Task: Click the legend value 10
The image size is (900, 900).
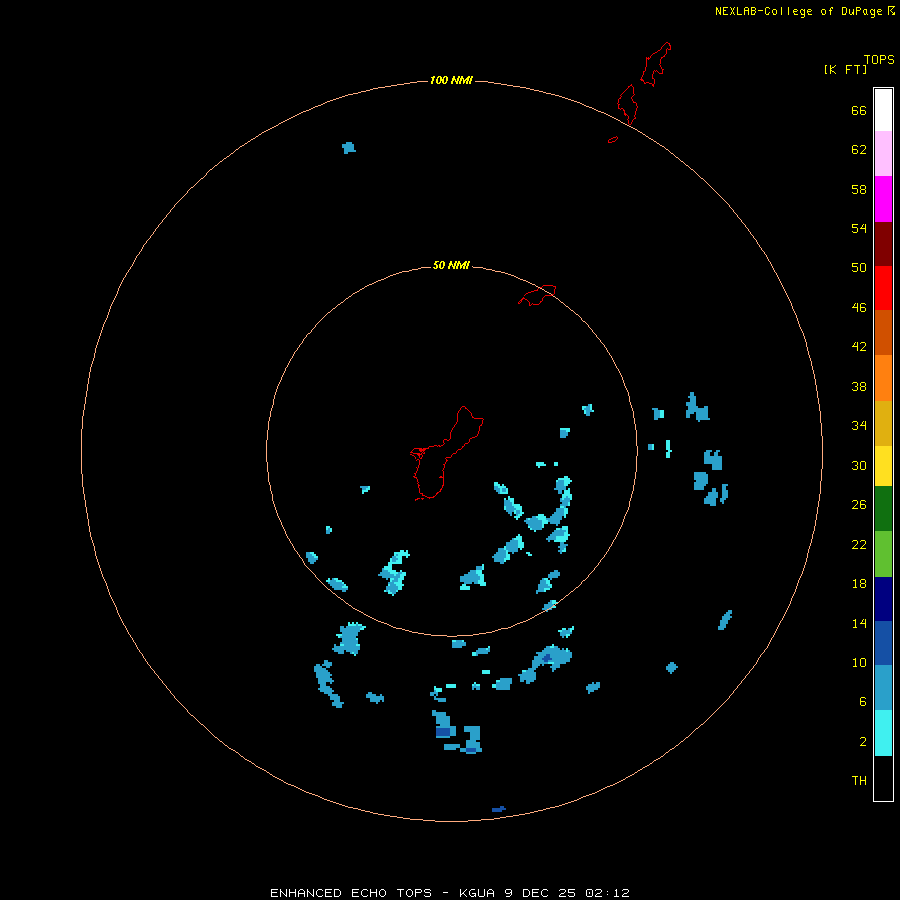Action: pyautogui.click(x=859, y=662)
